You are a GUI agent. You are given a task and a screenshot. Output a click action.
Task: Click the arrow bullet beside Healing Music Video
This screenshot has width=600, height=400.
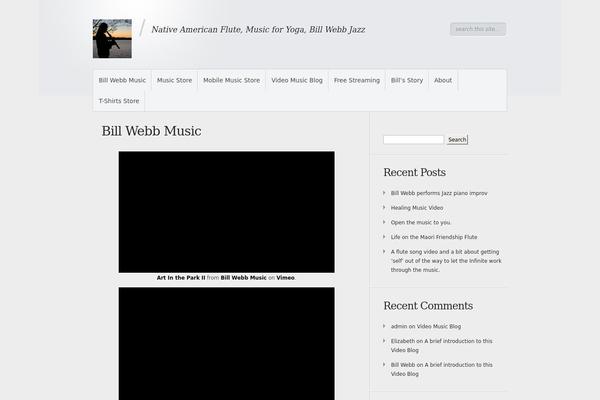(384, 207)
